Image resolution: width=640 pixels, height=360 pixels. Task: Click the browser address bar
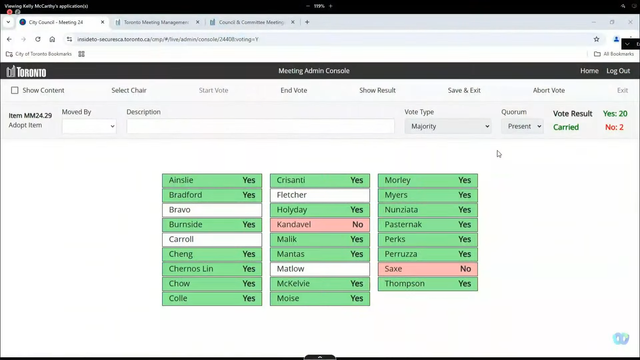(x=327, y=39)
